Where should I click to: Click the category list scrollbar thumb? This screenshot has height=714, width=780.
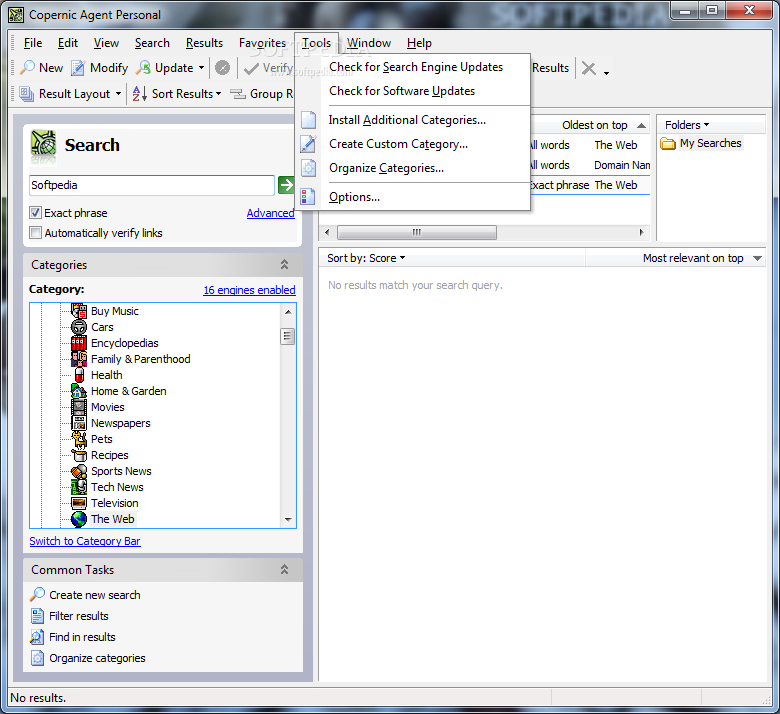coord(288,336)
